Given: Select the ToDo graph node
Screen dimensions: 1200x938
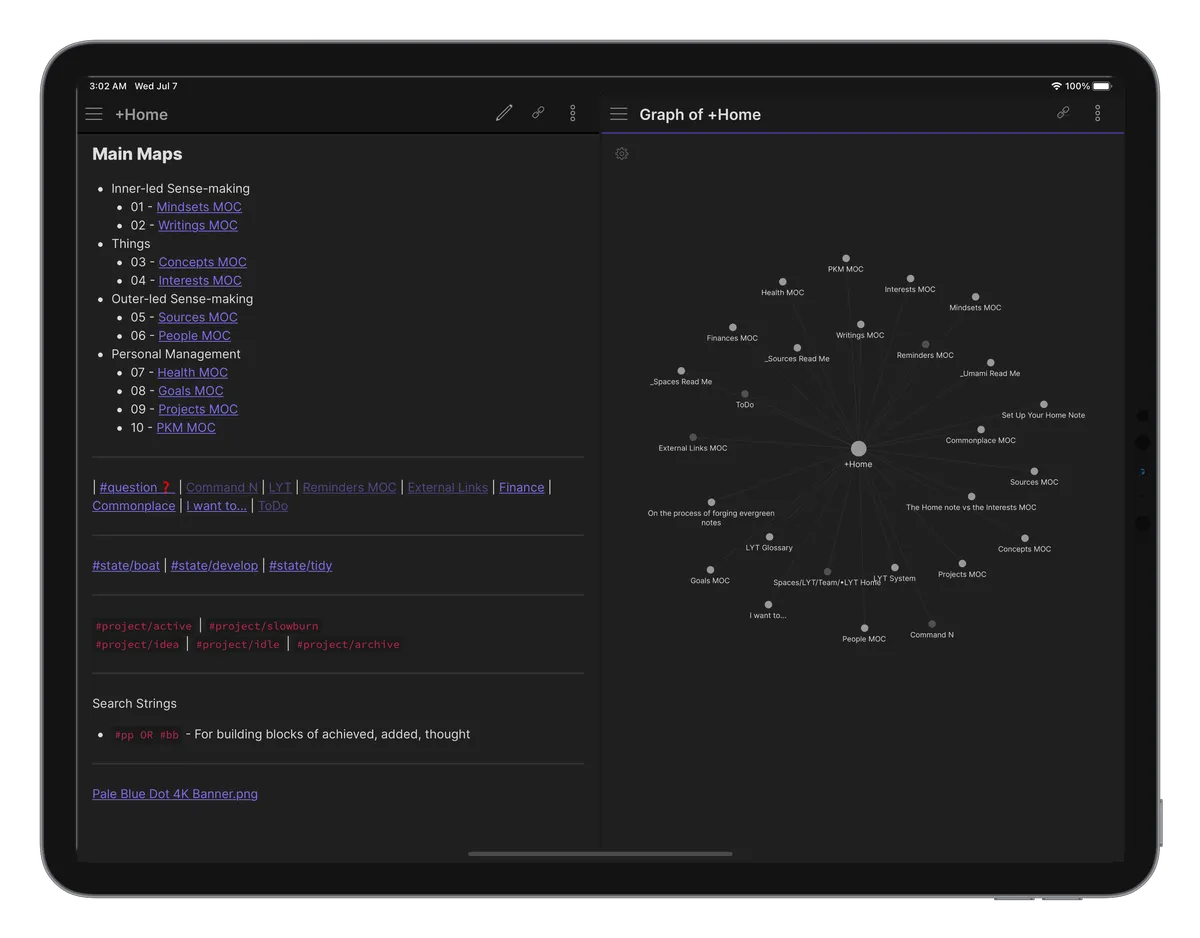Looking at the screenshot, I should [745, 394].
